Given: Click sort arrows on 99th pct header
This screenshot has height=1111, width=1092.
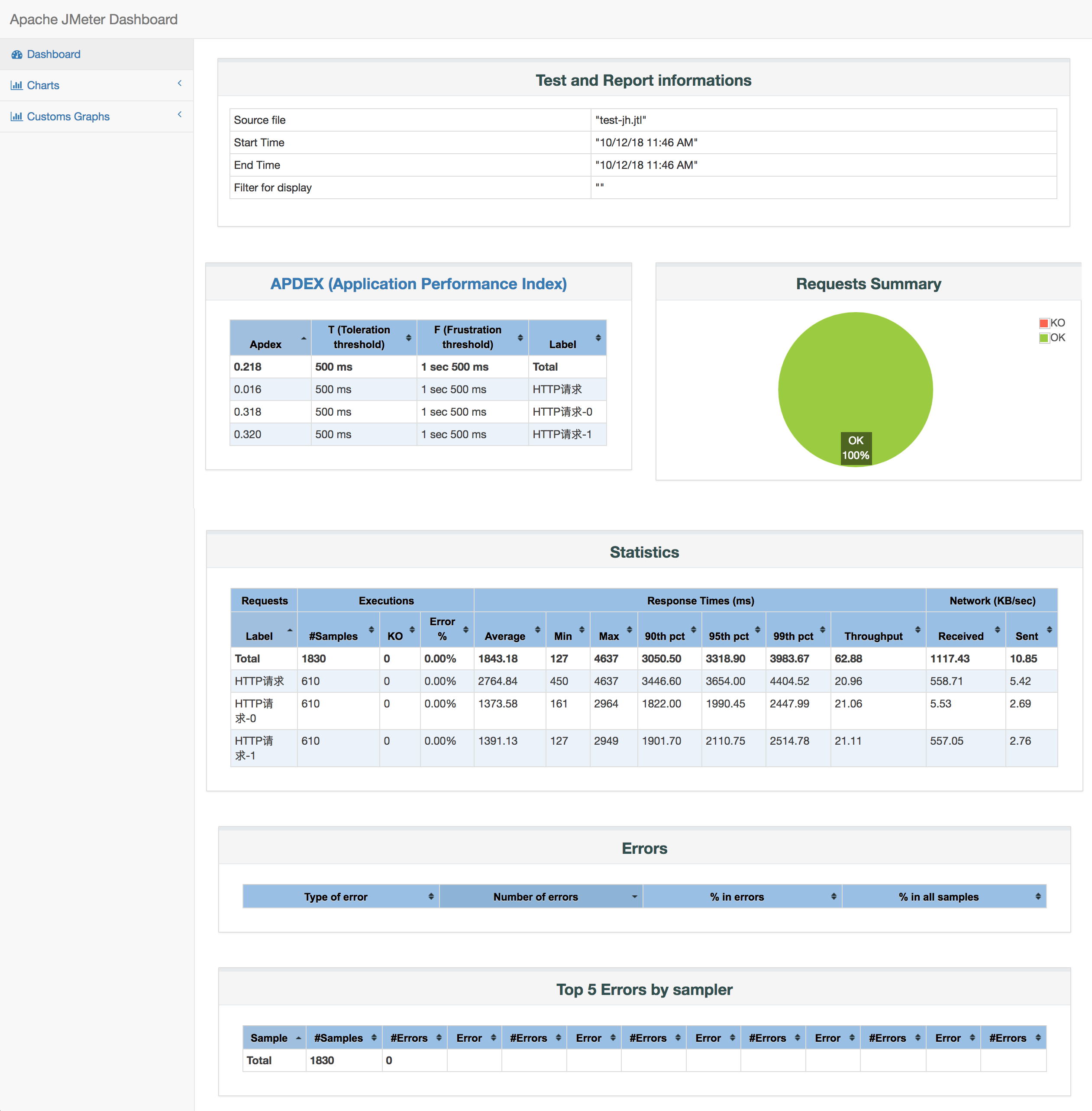Looking at the screenshot, I should pyautogui.click(x=822, y=630).
